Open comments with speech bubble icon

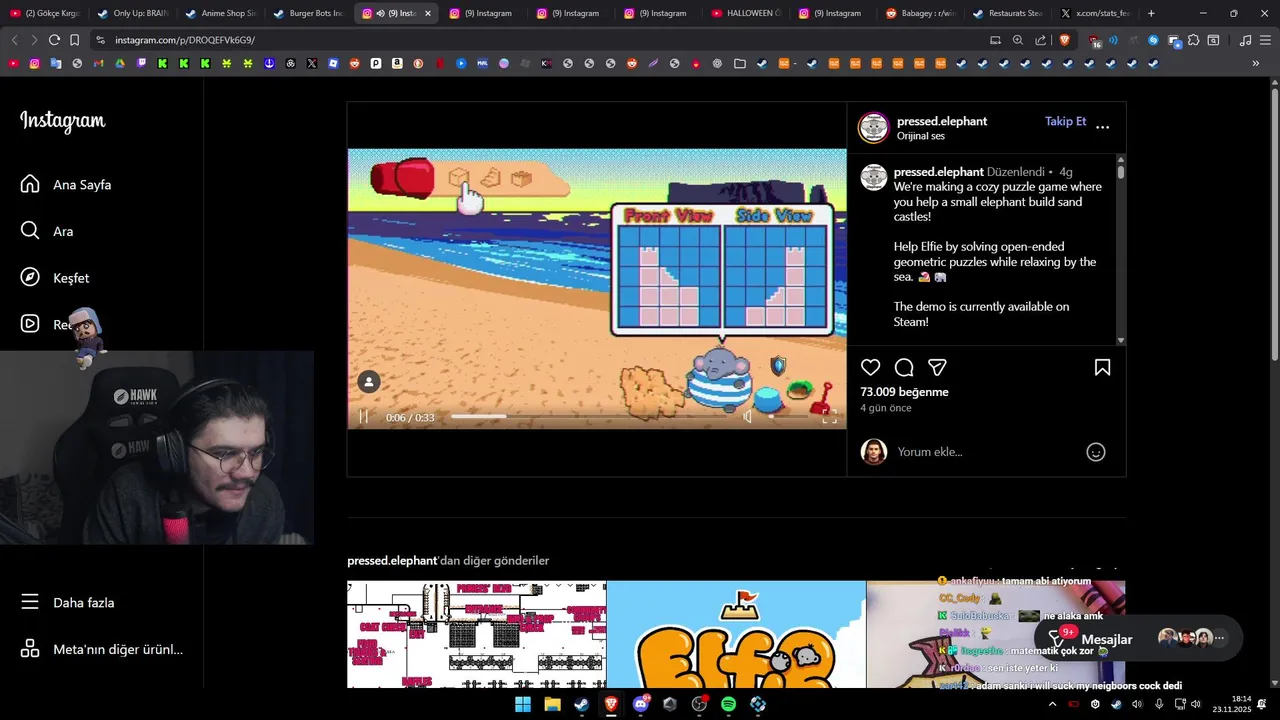tap(904, 367)
